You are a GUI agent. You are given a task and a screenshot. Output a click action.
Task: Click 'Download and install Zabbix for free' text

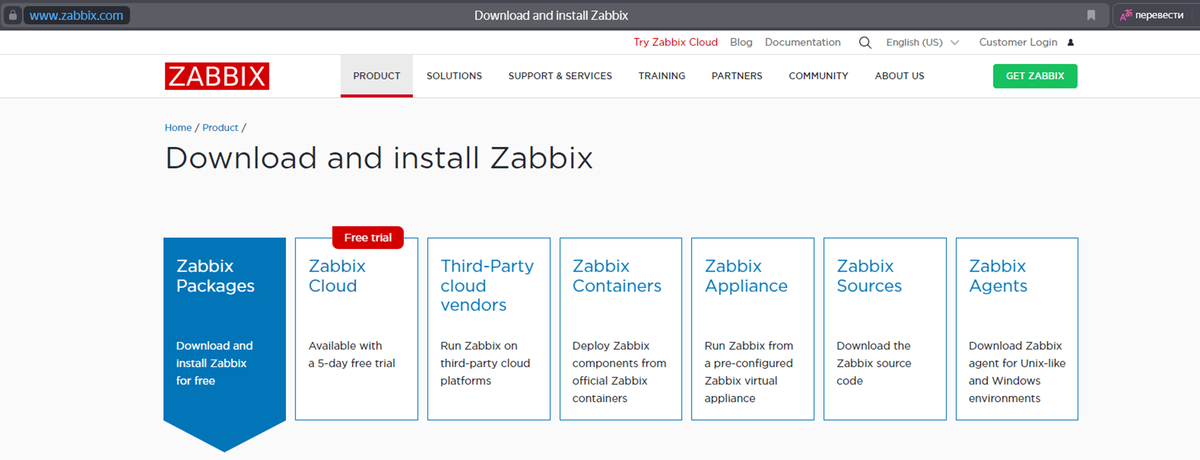pyautogui.click(x=215, y=363)
